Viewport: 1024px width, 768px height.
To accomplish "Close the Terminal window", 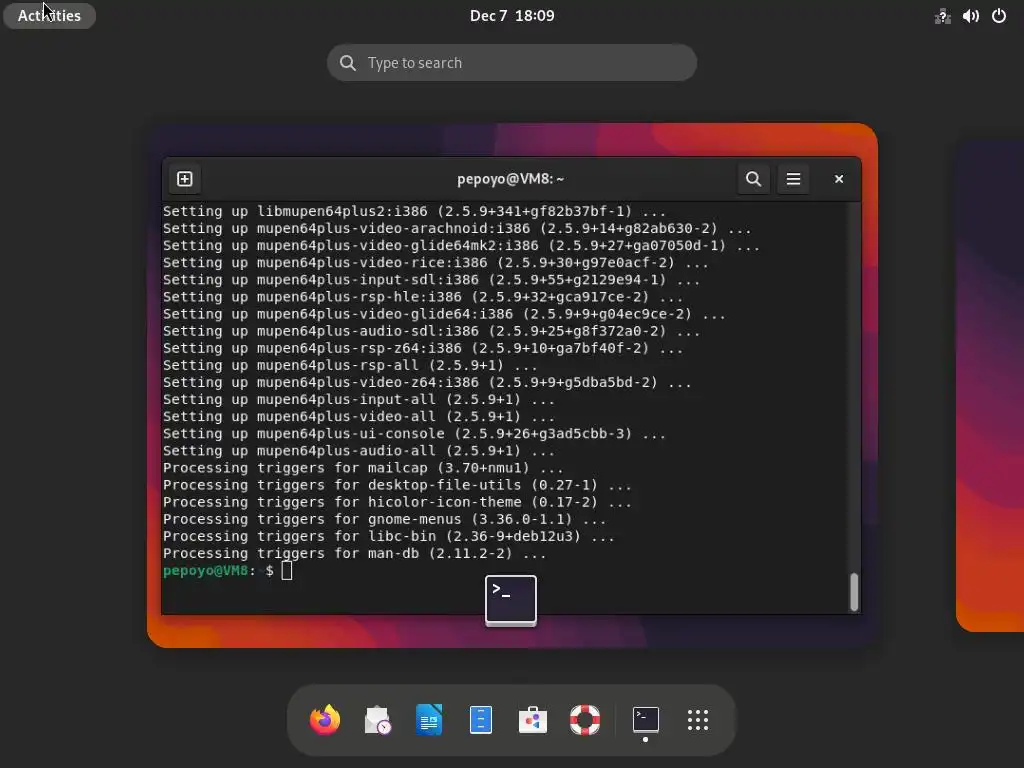I will tap(839, 179).
